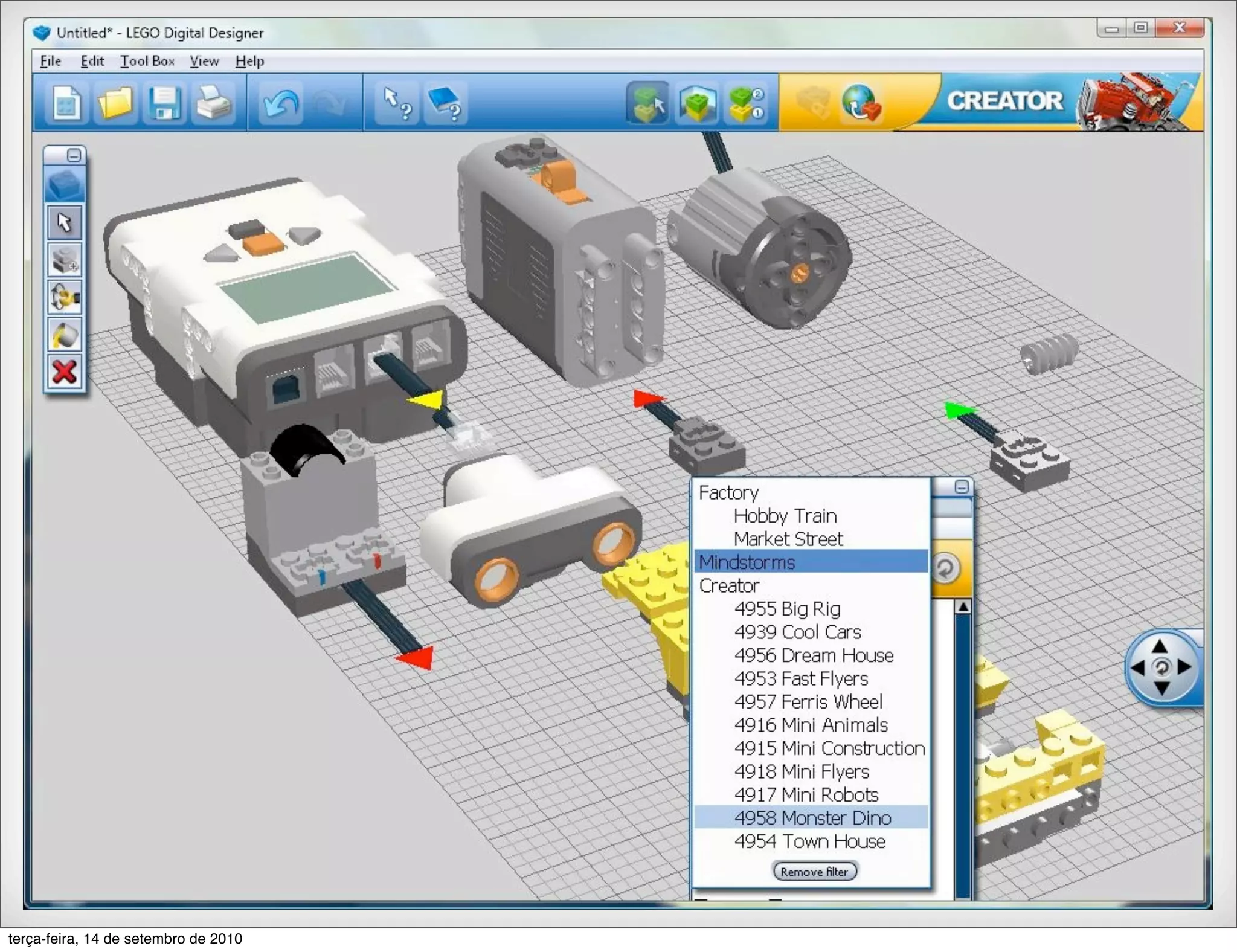Select the Paint bucket tool

point(65,335)
